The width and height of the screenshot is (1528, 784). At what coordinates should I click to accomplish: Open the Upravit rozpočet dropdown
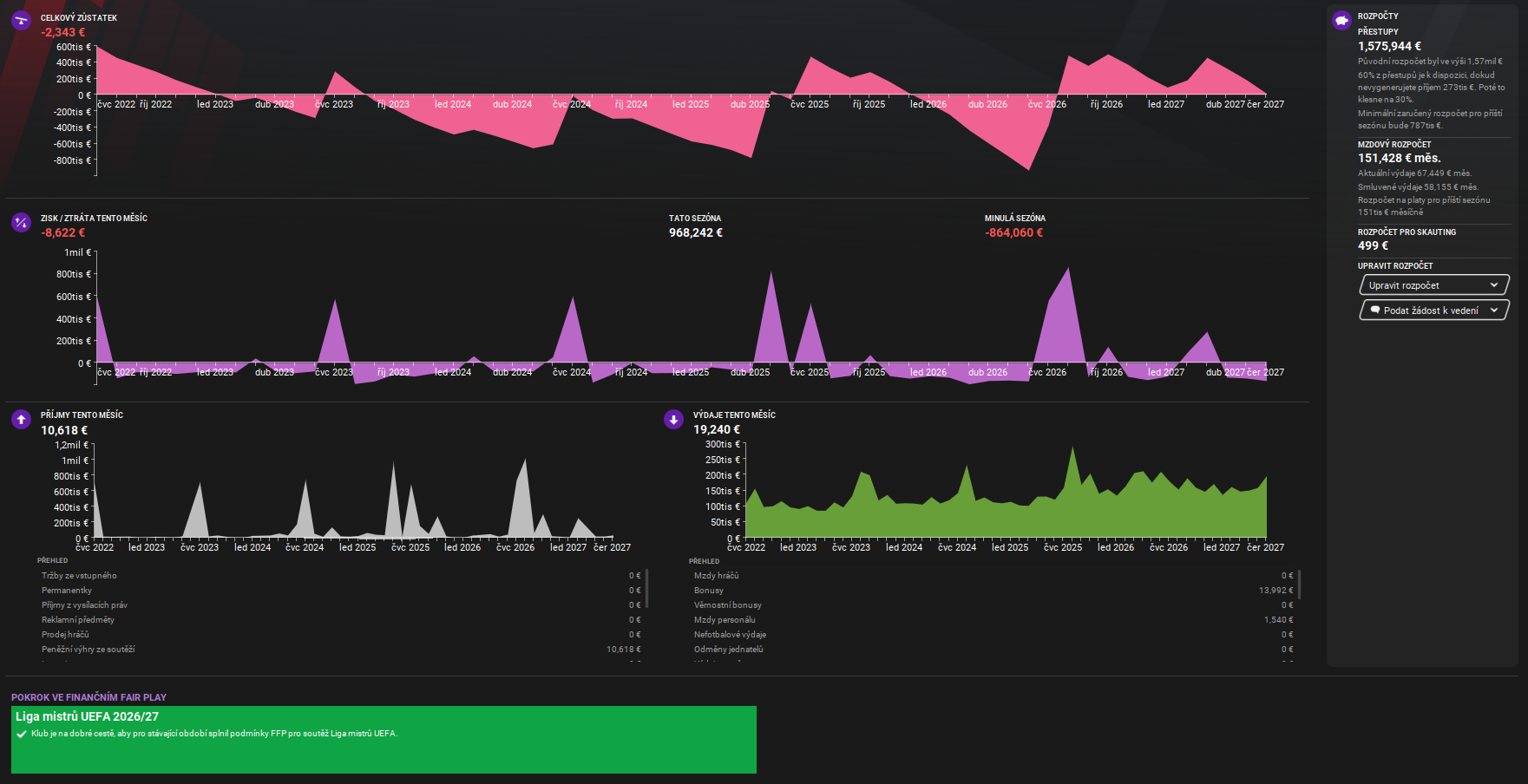(1433, 285)
